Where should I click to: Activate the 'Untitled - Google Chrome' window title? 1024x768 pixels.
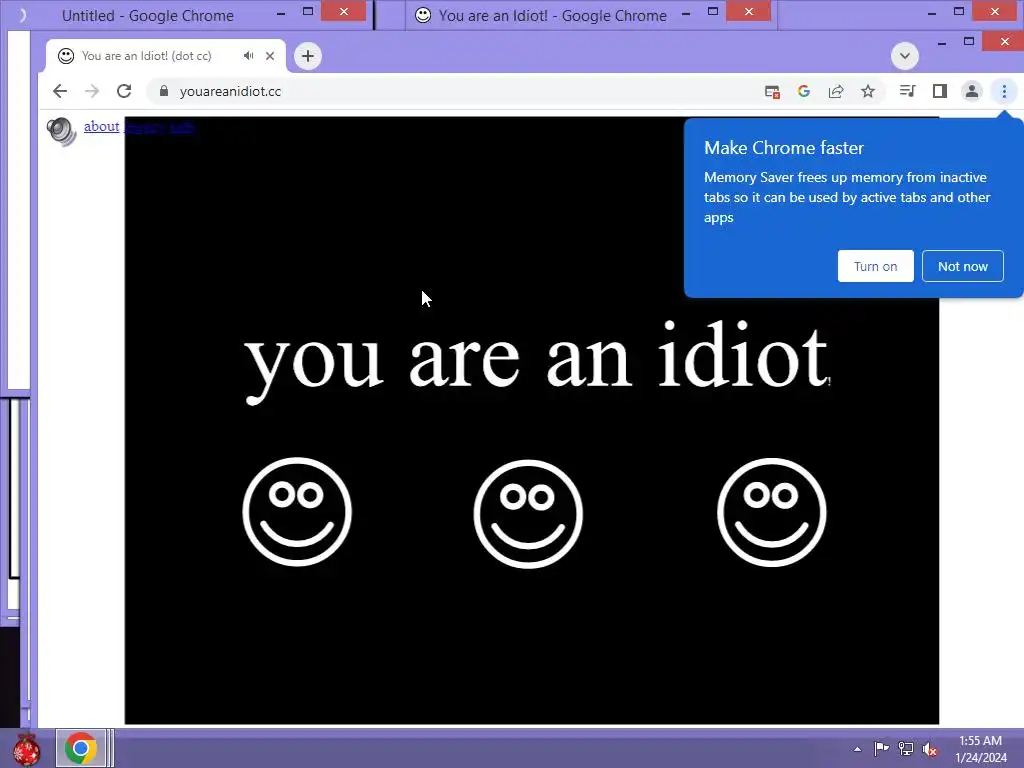148,16
